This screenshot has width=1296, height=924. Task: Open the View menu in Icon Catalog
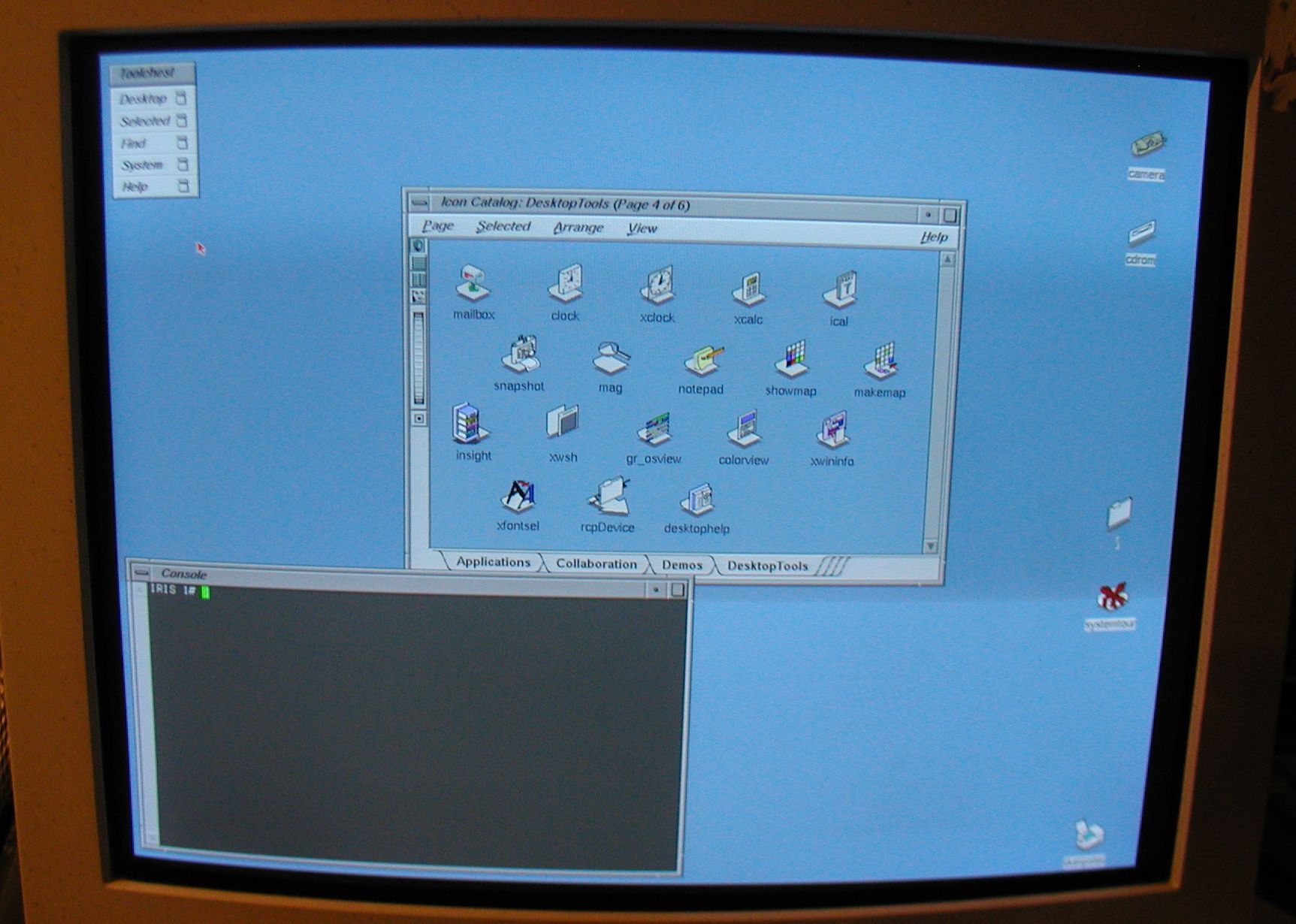(642, 228)
